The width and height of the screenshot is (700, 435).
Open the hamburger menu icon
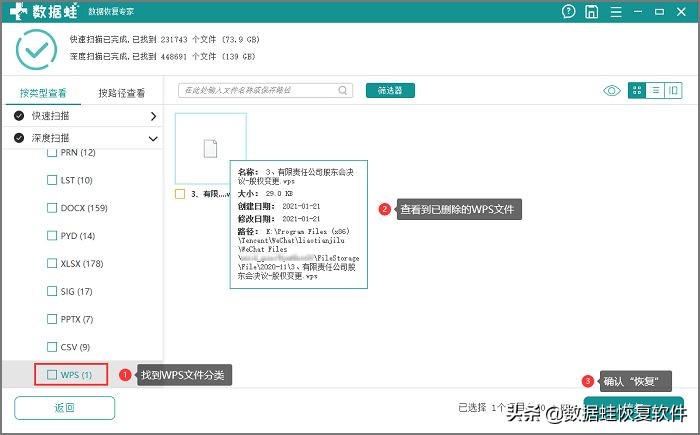click(616, 12)
